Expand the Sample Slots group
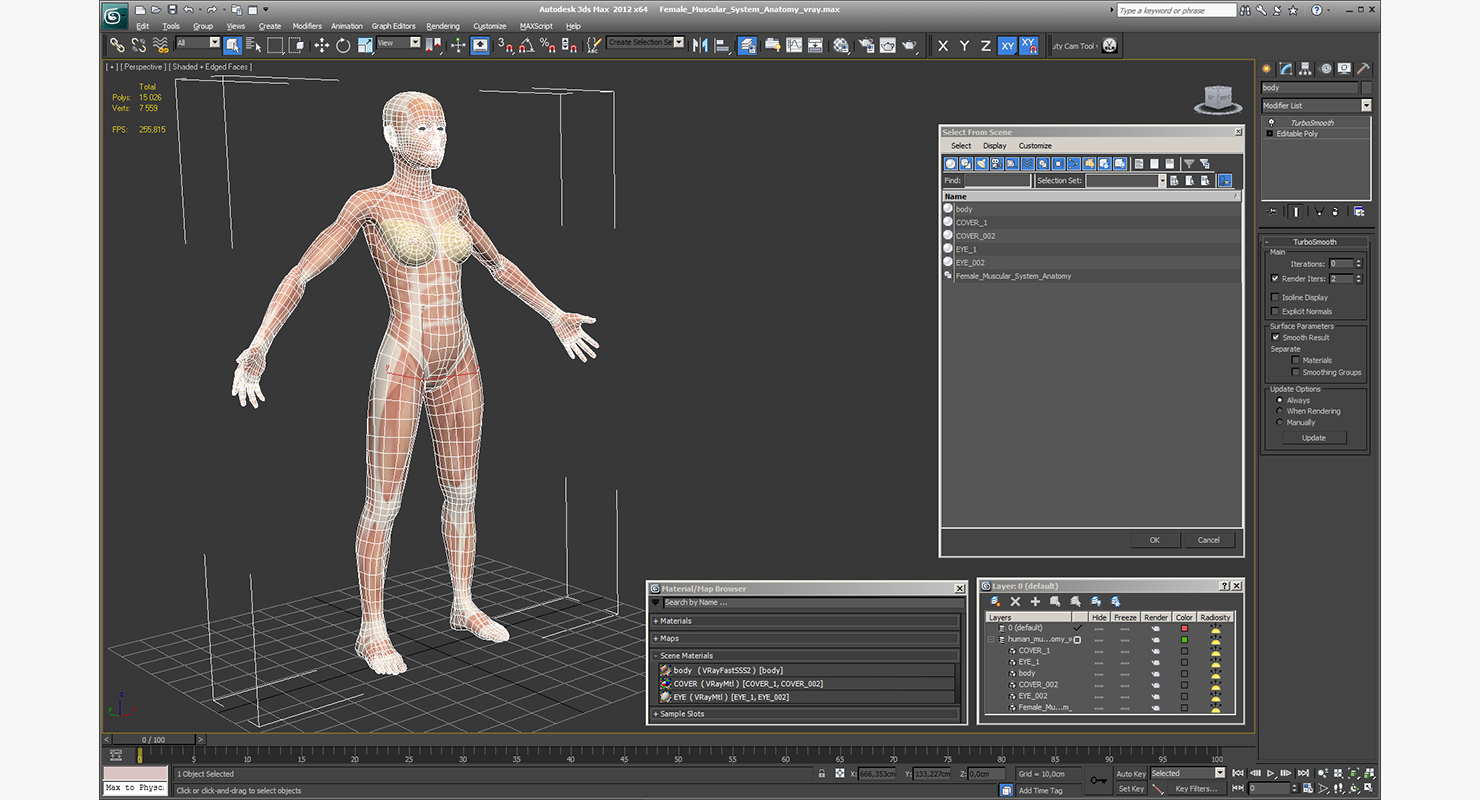The width and height of the screenshot is (1480, 800). pyautogui.click(x=805, y=714)
